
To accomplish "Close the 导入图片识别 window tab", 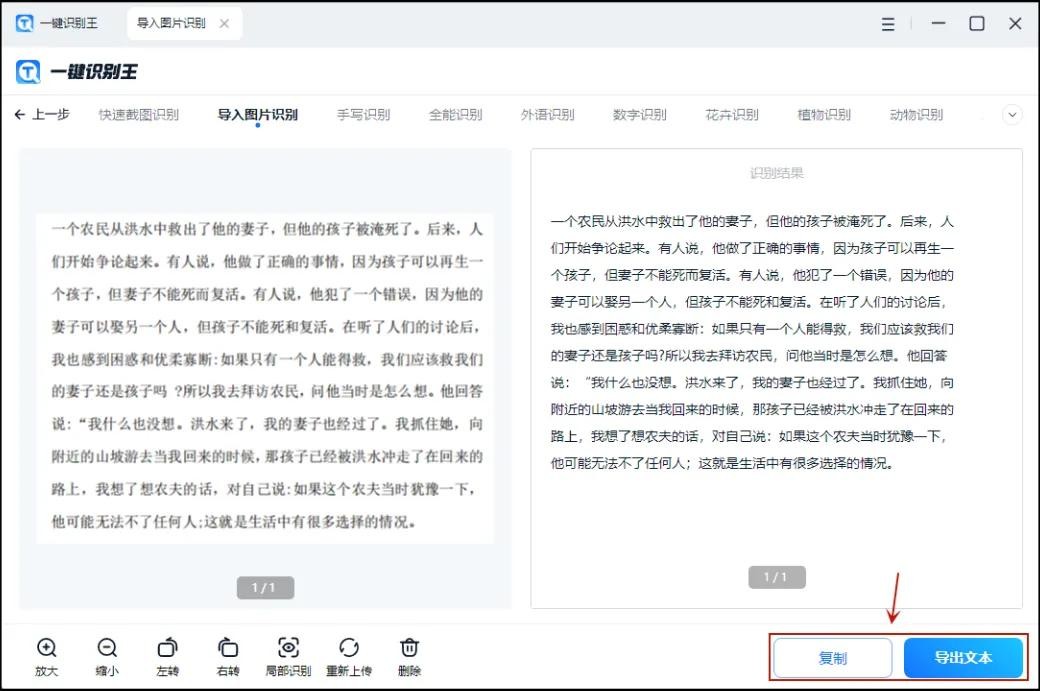I will pos(223,24).
